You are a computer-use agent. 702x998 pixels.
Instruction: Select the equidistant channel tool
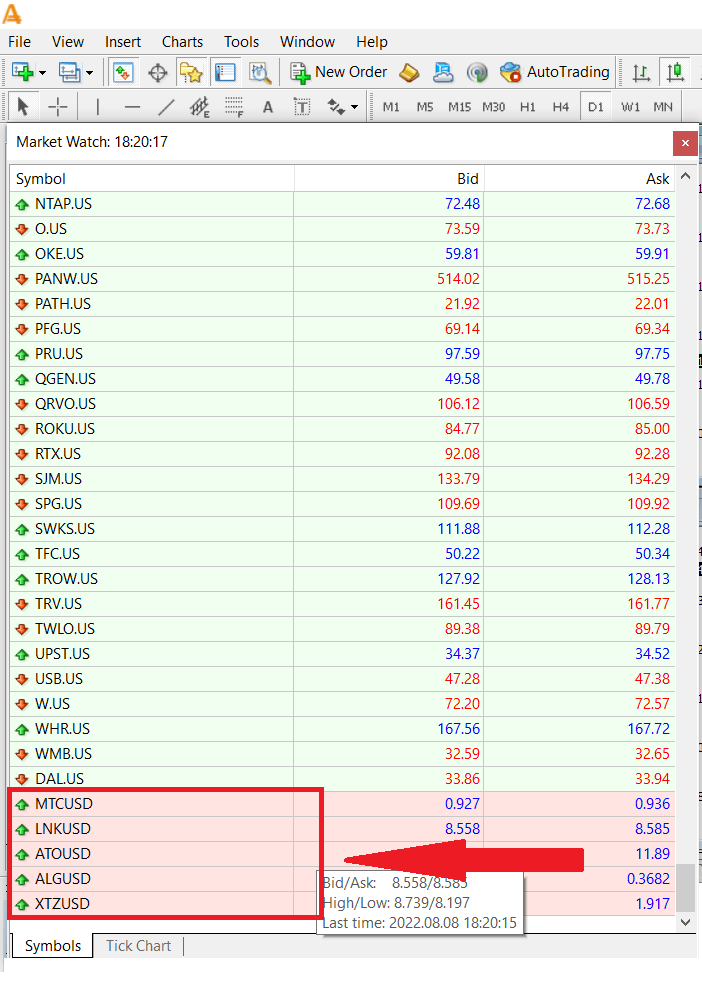click(x=200, y=107)
